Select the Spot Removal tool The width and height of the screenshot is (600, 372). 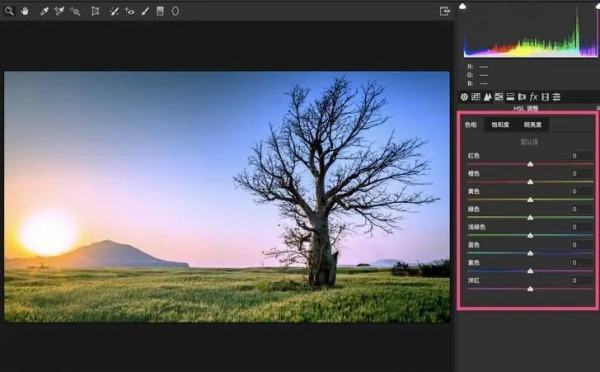point(114,11)
